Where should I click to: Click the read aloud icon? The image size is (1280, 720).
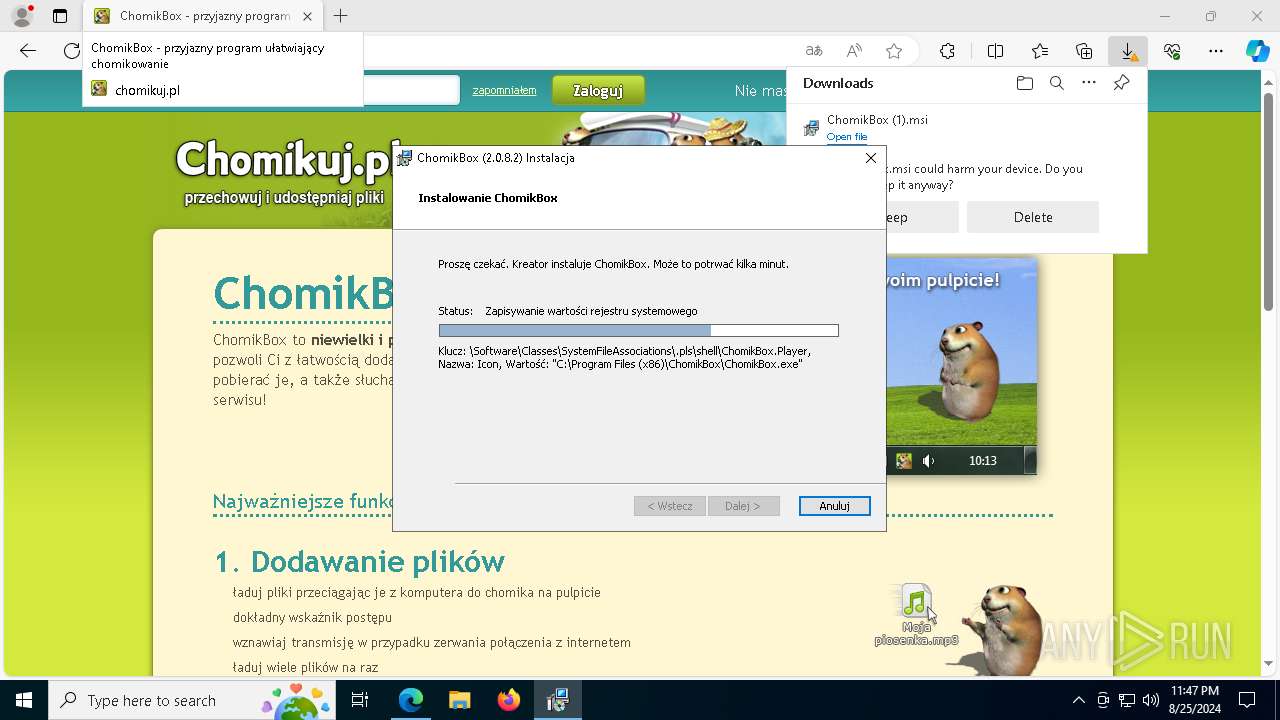point(854,51)
